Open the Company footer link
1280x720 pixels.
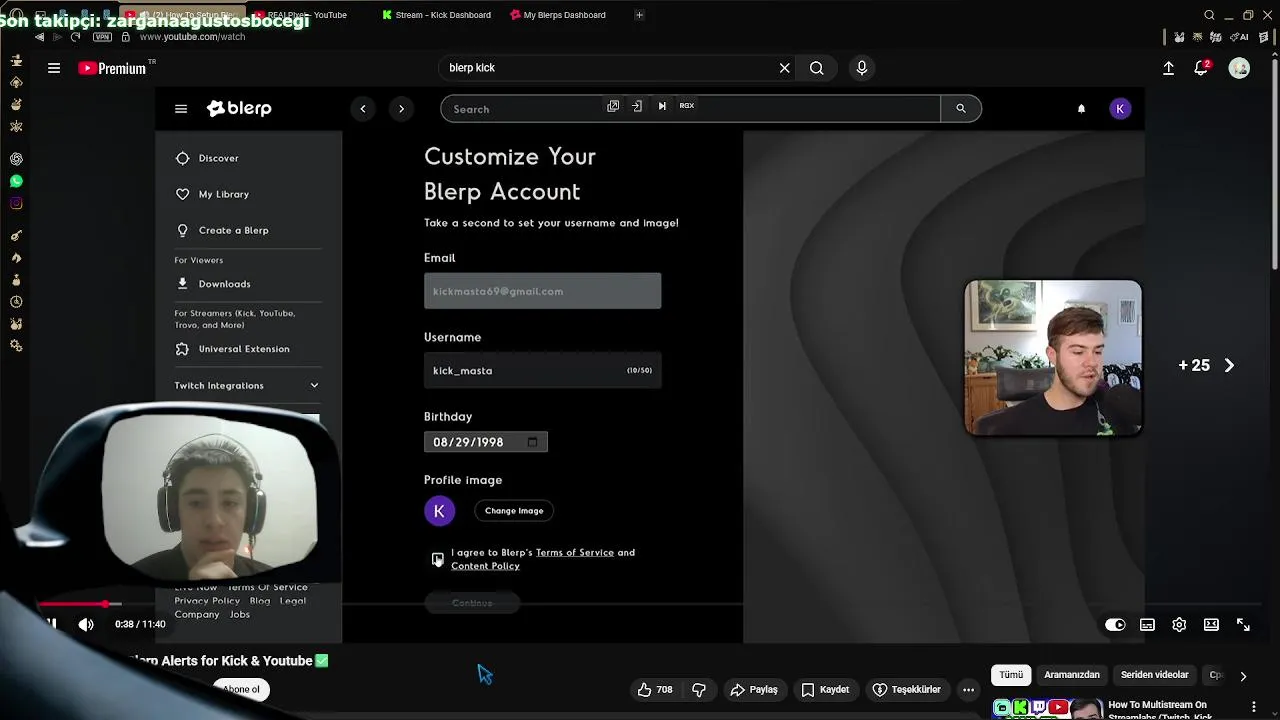point(197,614)
